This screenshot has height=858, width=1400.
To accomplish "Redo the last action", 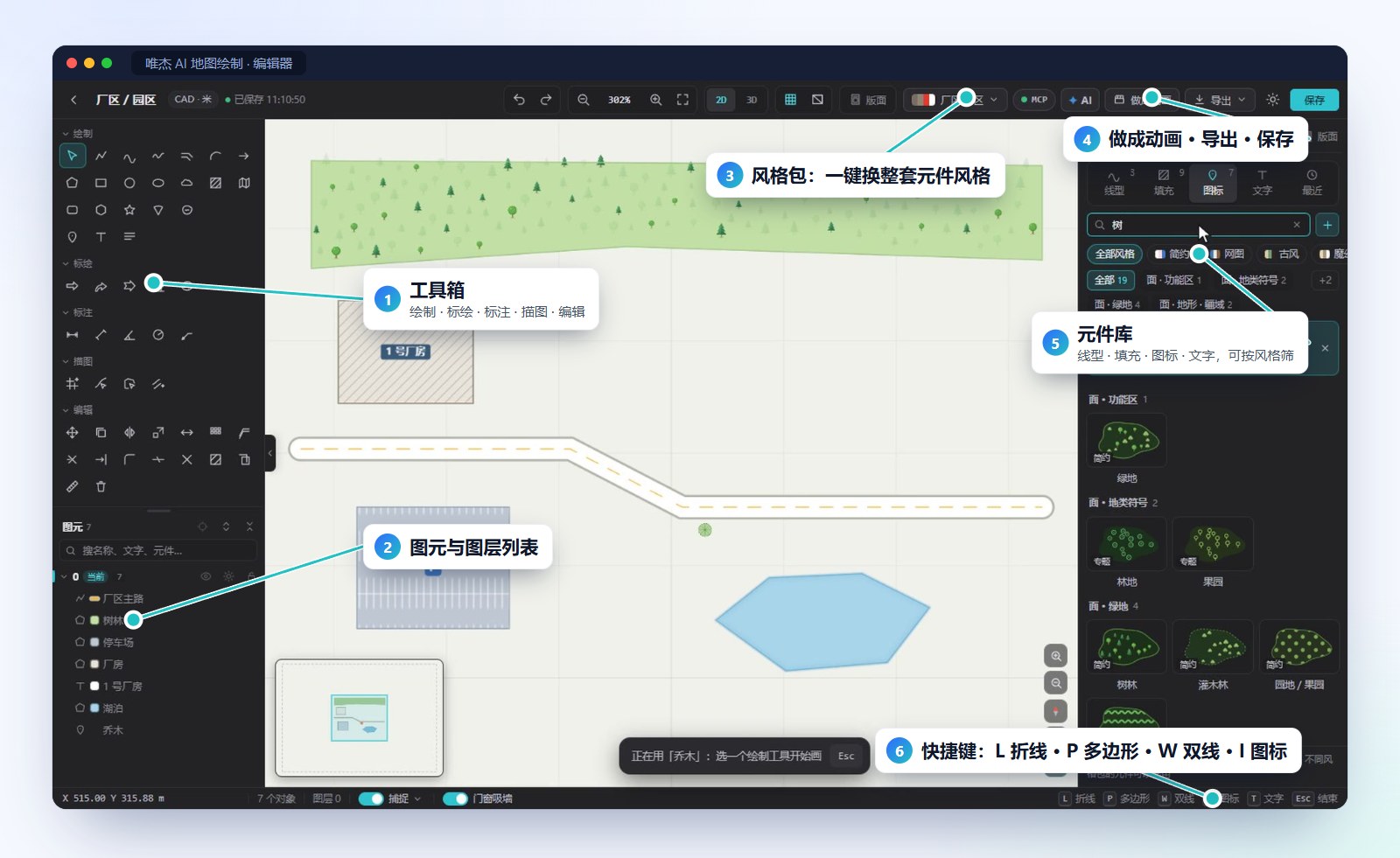I will [546, 100].
